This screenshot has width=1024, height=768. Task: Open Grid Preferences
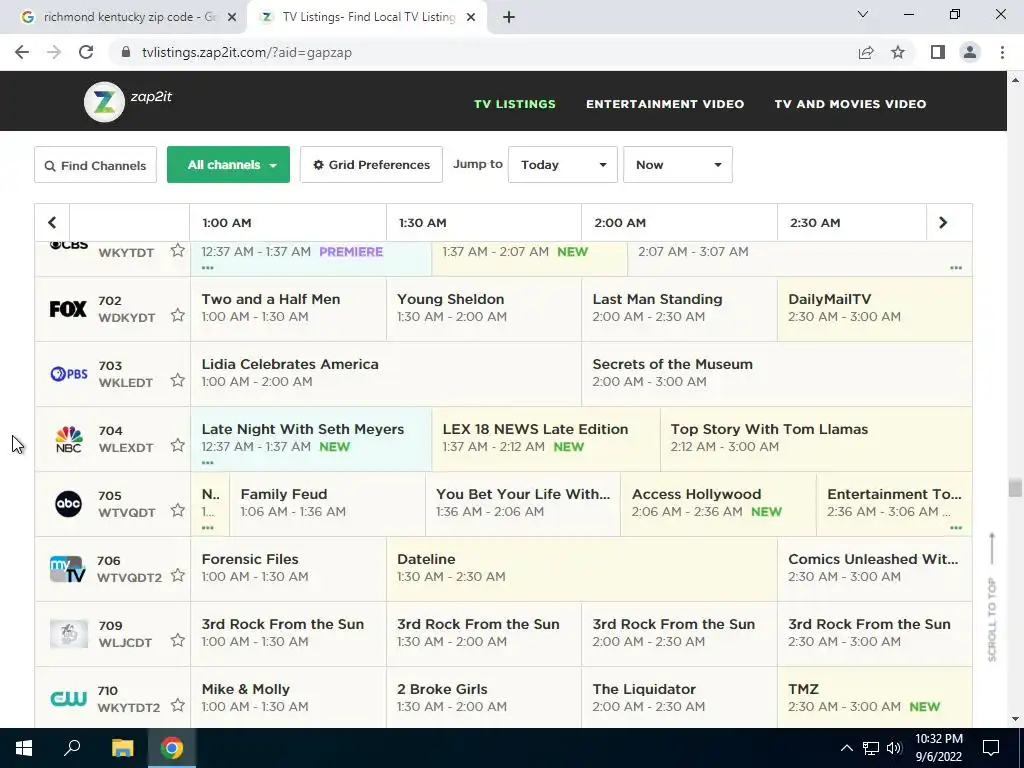pos(372,165)
